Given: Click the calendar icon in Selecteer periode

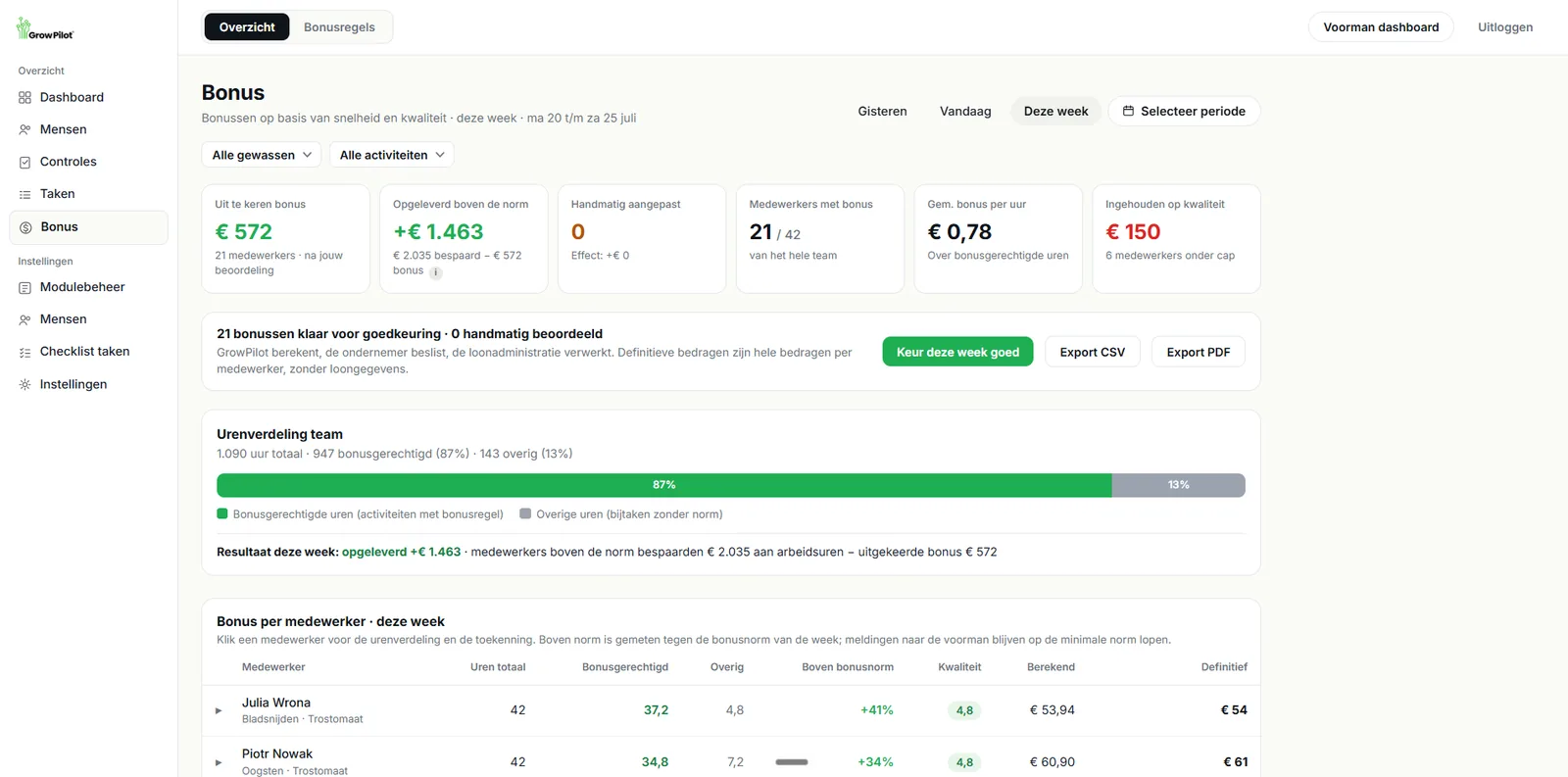Looking at the screenshot, I should [1128, 111].
